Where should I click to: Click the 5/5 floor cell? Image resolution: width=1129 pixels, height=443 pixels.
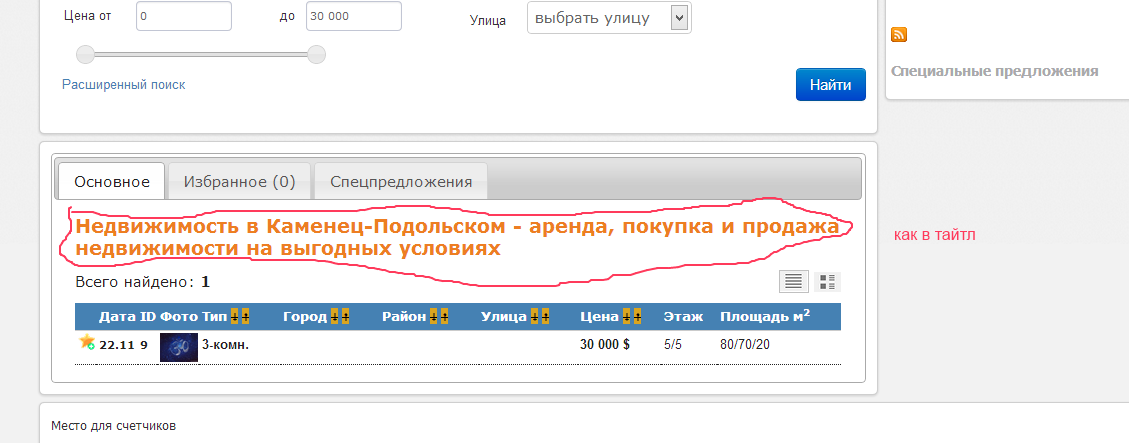point(673,344)
